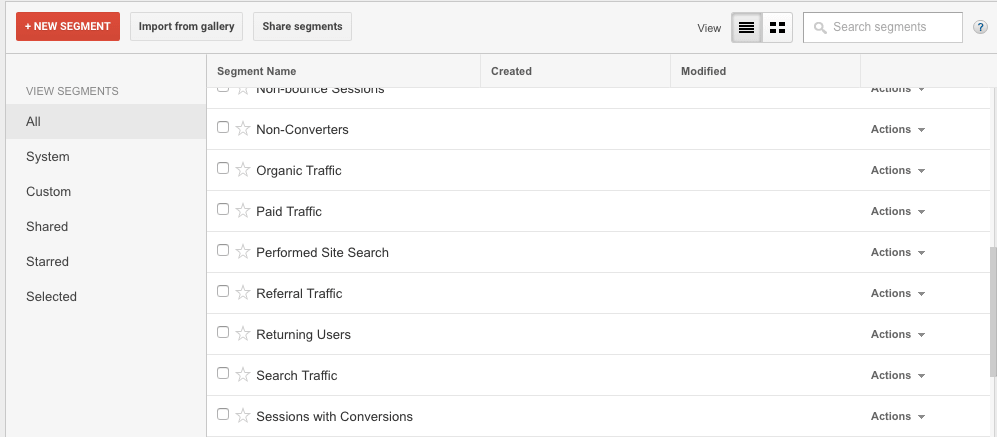Star the Organic Traffic segment
This screenshot has width=997, height=437.
tap(243, 170)
